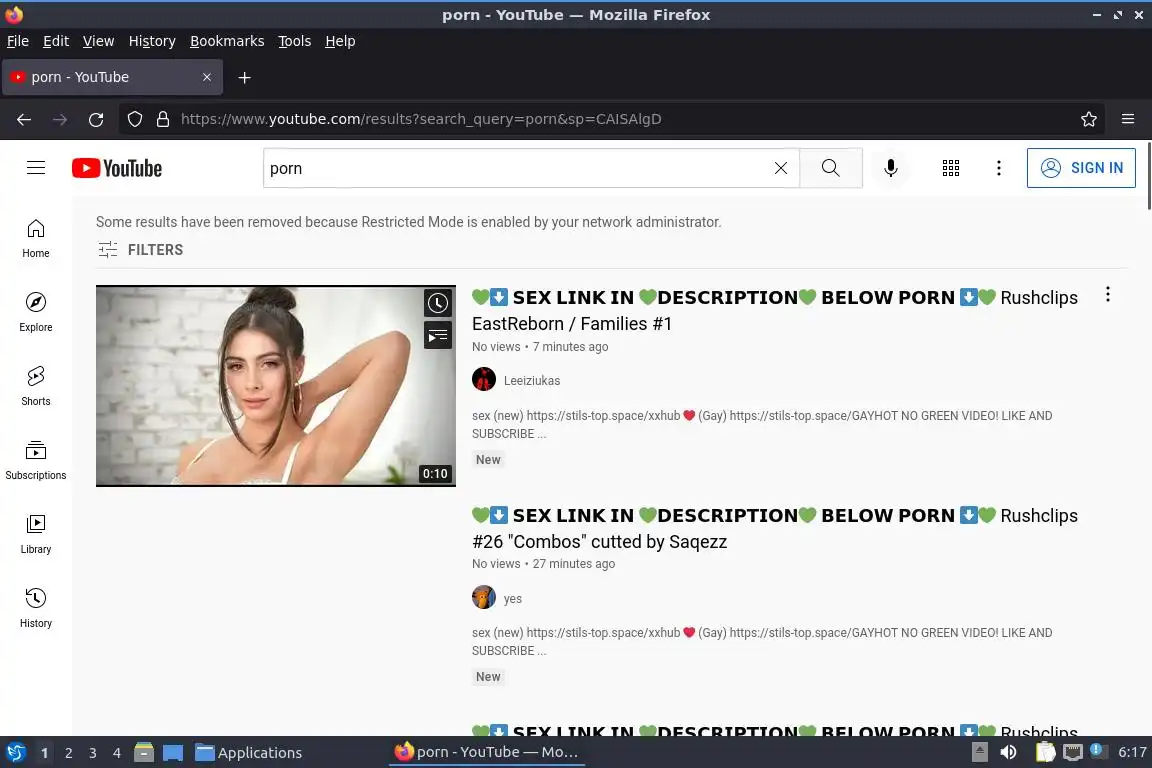Click the Leeiziukas channel avatar
1152x768 pixels.
[x=483, y=380]
